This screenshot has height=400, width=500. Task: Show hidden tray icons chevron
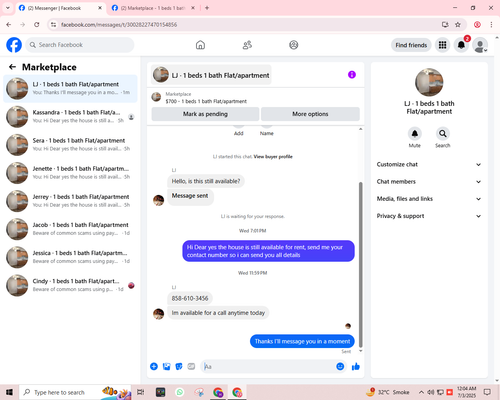click(421, 392)
